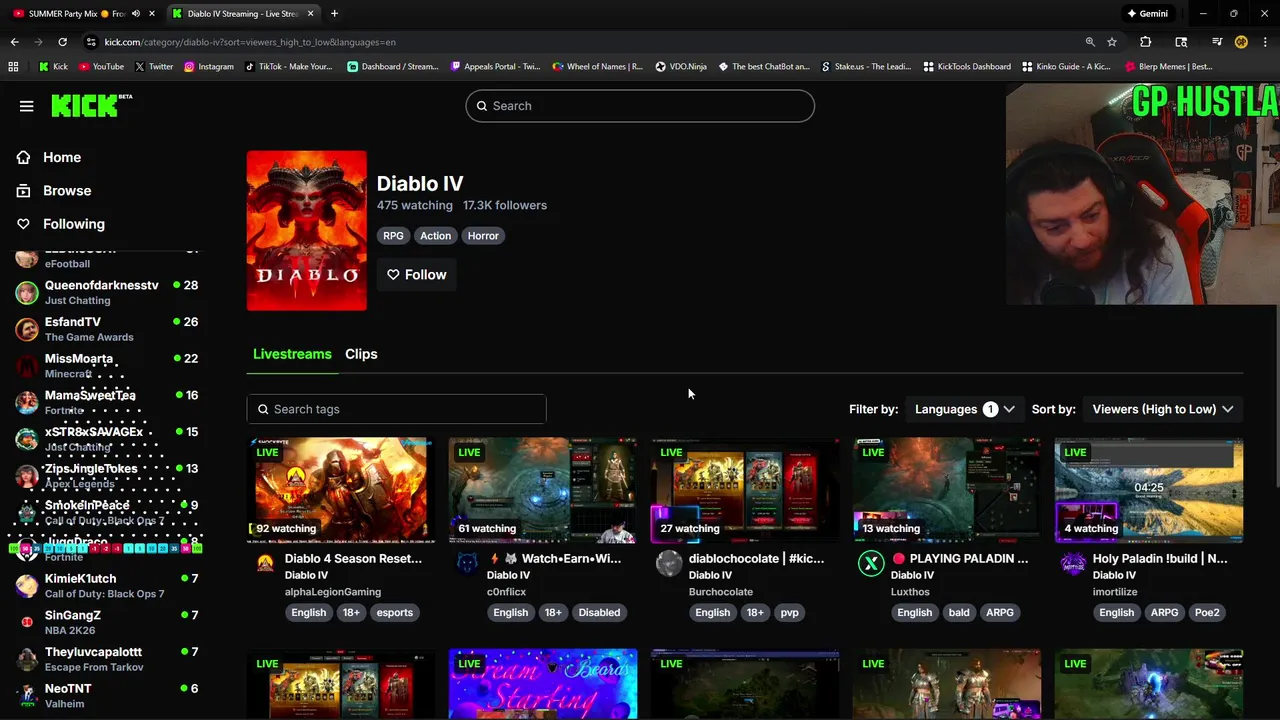Click Luxthos channel avatar
The width and height of the screenshot is (1280, 720).
coord(871,564)
